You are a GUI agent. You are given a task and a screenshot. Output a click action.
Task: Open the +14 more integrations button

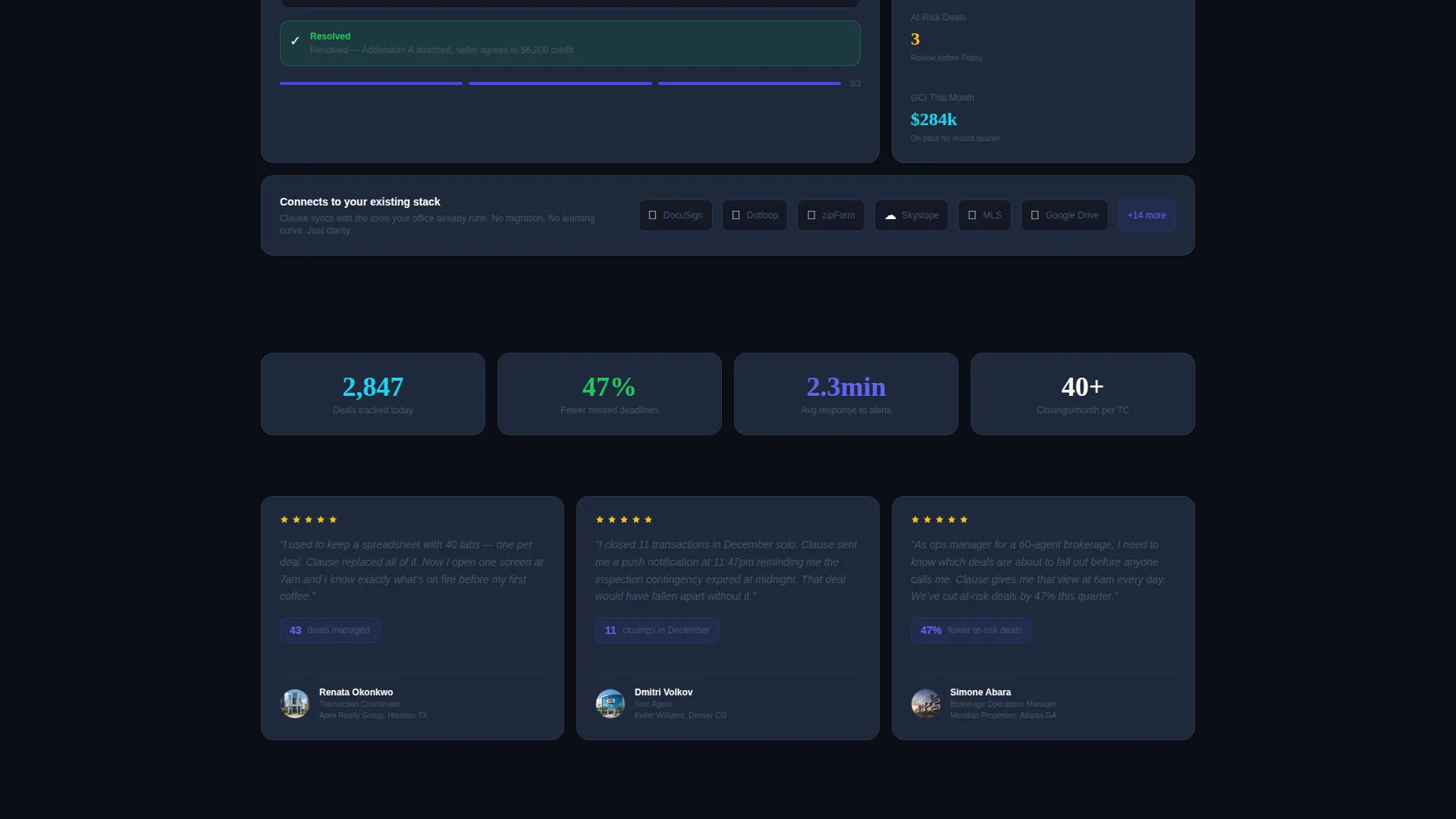coord(1147,215)
